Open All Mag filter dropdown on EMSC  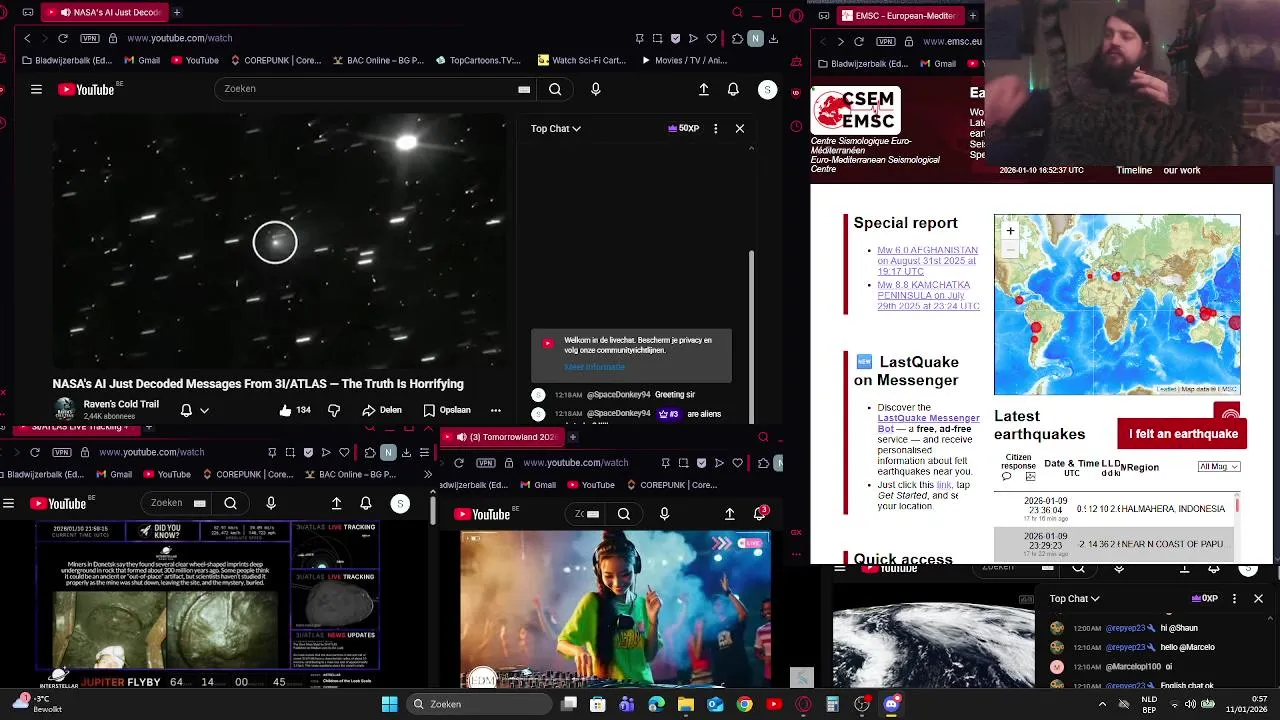point(1219,466)
